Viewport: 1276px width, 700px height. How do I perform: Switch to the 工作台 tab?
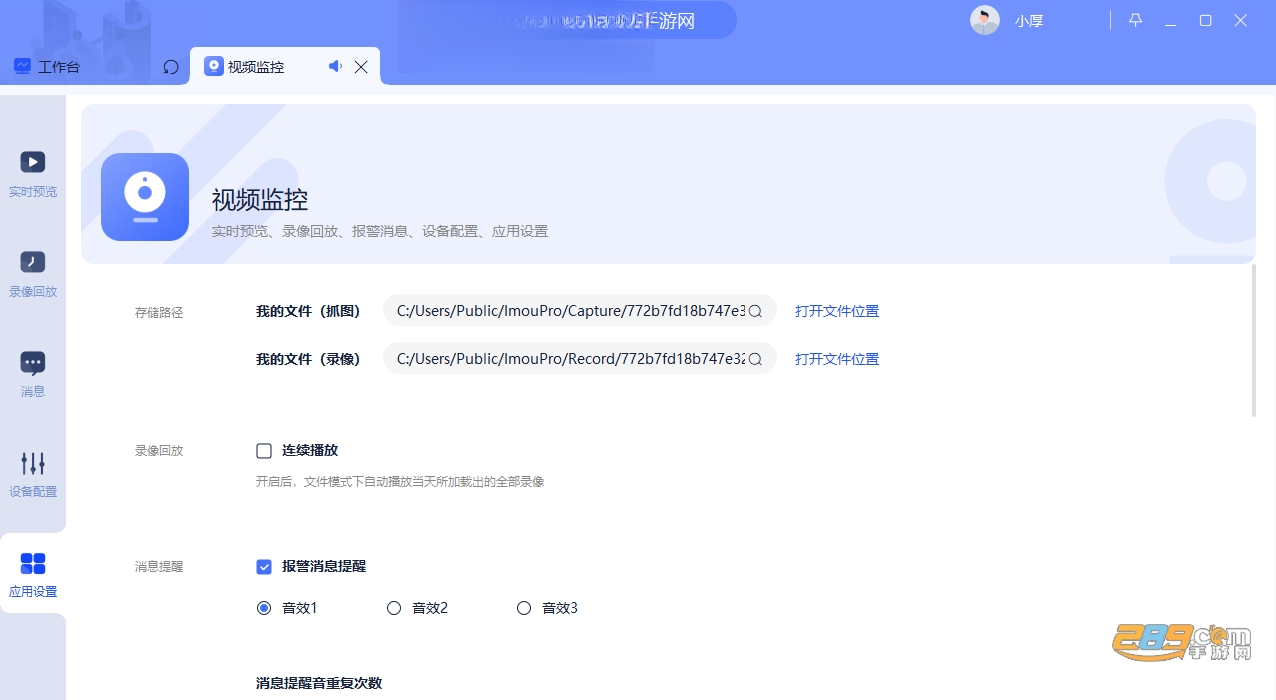tap(47, 67)
